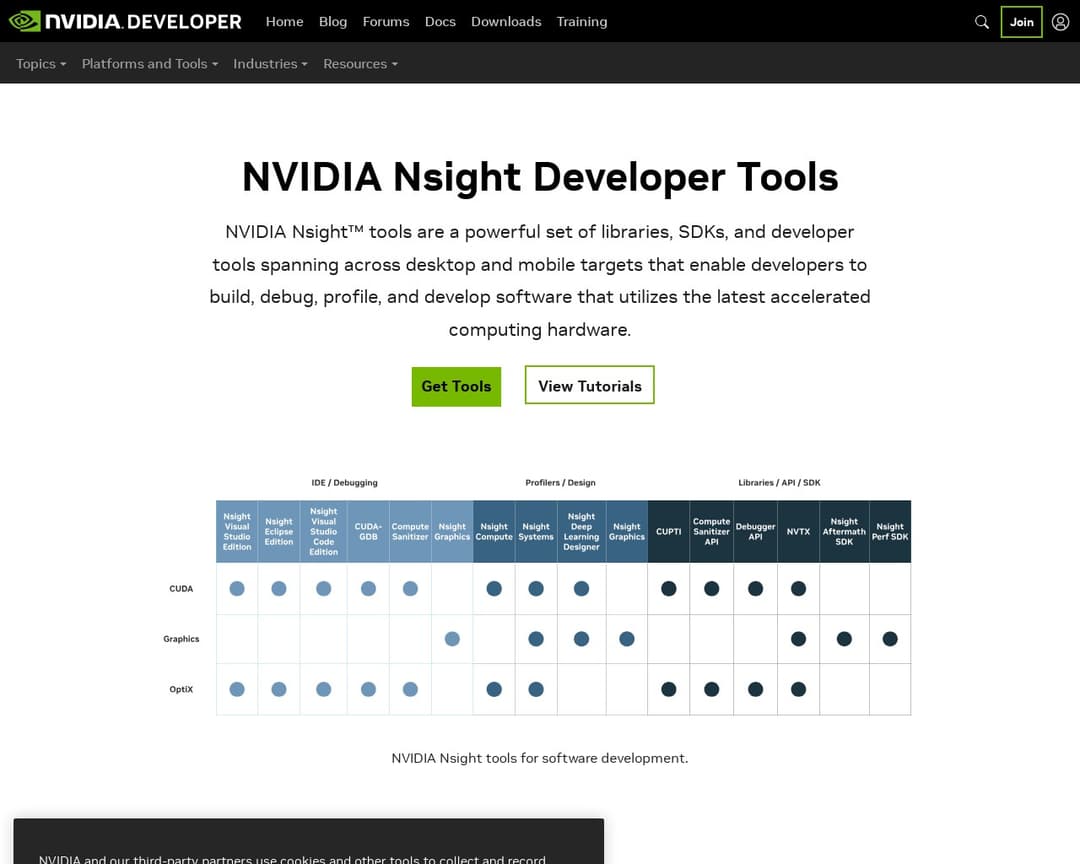Click the Nsight Eclipse Edition column header
Screen dimensions: 1080x864
point(279,531)
